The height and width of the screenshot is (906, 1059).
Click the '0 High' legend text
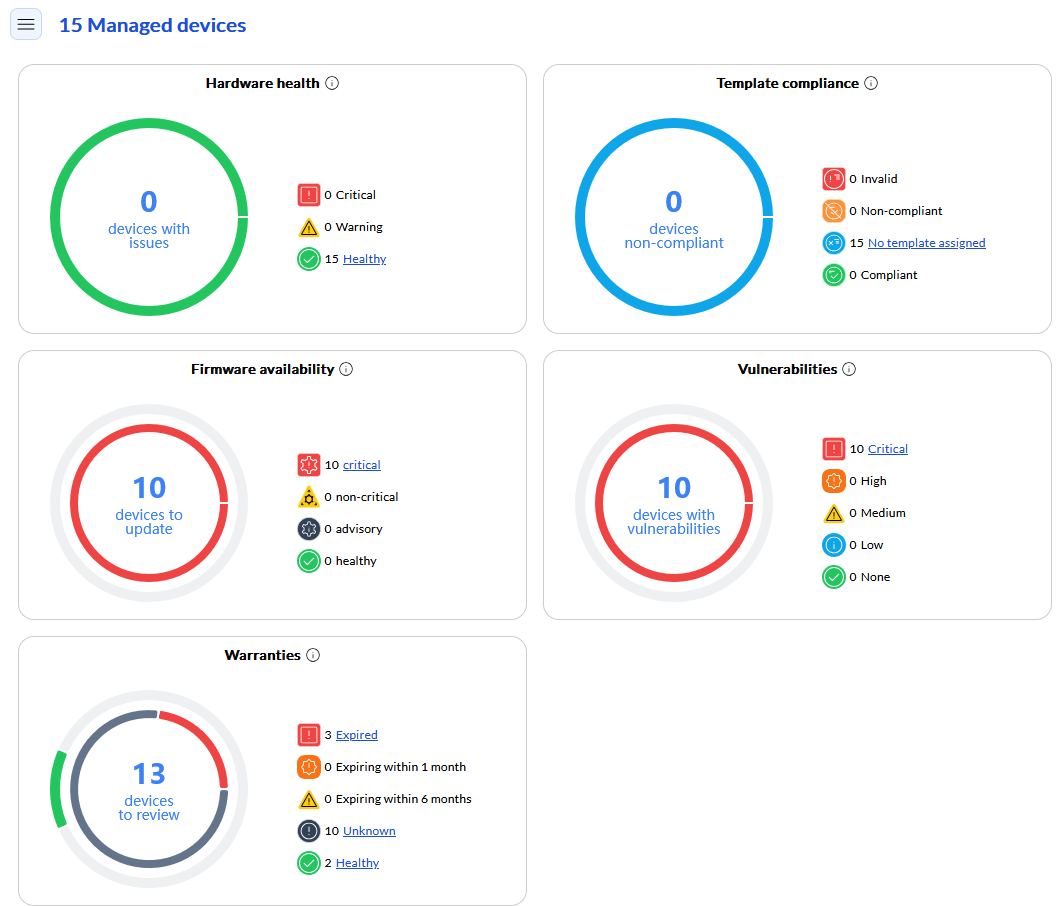(x=868, y=481)
